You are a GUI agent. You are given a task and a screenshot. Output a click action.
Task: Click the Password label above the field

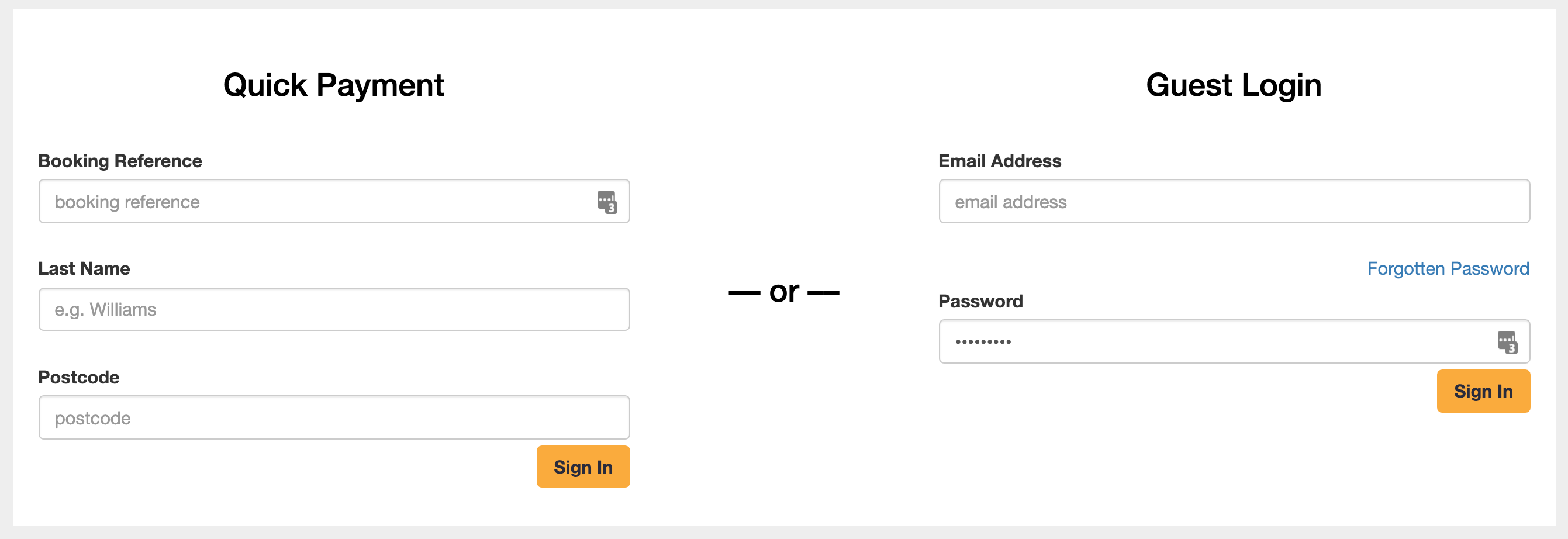pyautogui.click(x=980, y=301)
